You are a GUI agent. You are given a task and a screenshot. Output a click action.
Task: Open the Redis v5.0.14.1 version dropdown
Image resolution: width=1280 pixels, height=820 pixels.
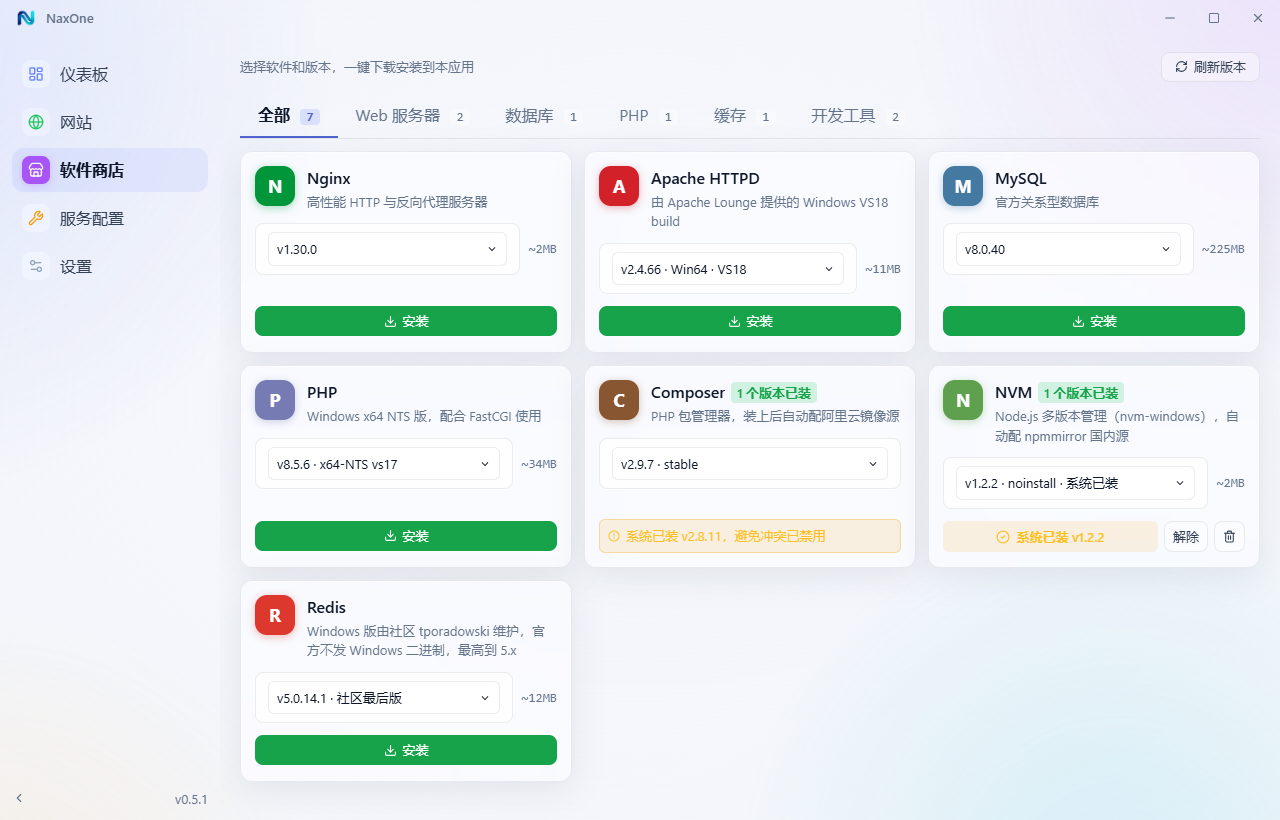384,698
